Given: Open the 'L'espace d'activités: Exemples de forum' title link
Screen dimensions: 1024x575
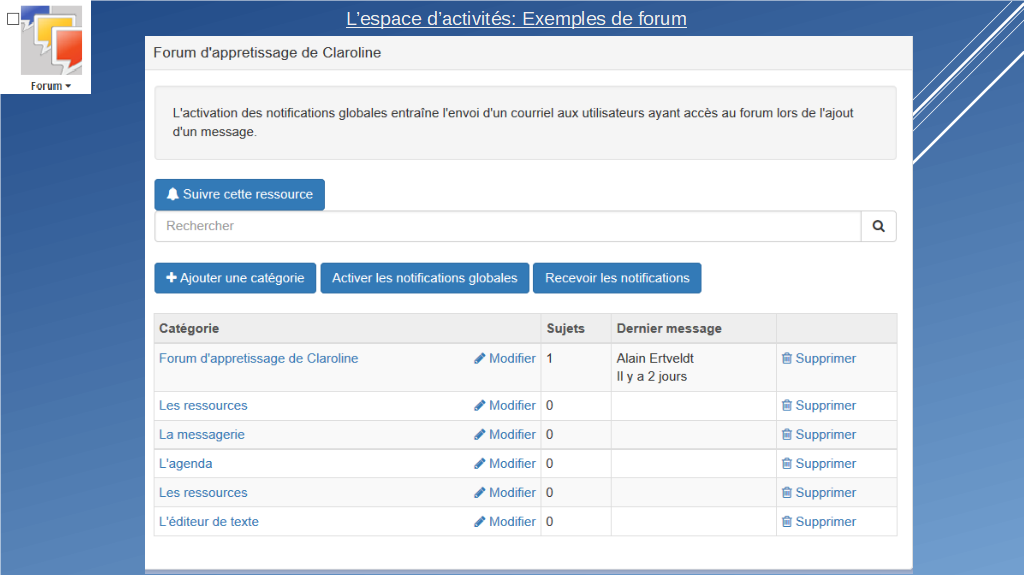Looking at the screenshot, I should (516, 18).
